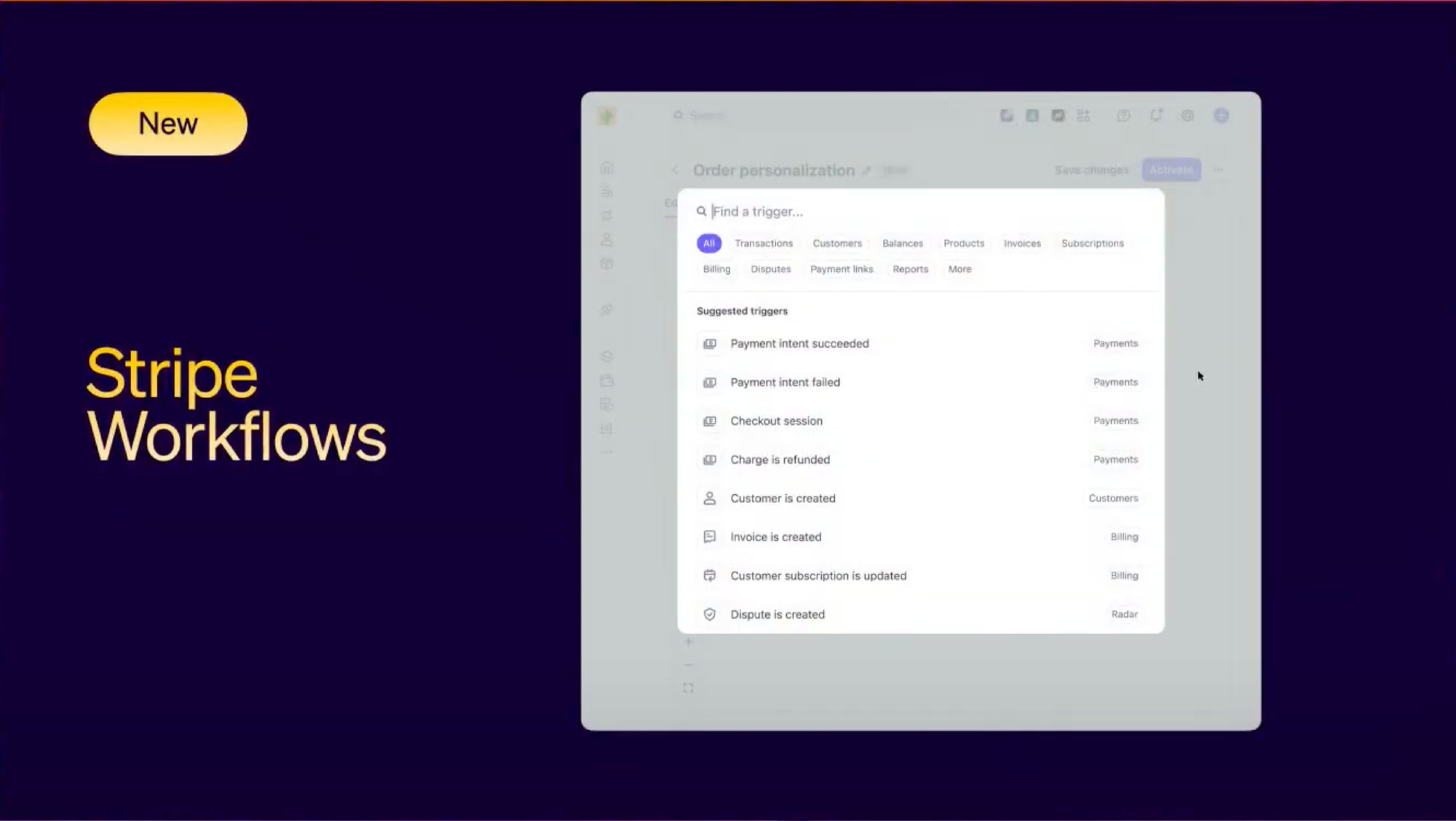This screenshot has height=821, width=1456.
Task: Fit canvas view with fullscreen icon
Action: click(688, 689)
